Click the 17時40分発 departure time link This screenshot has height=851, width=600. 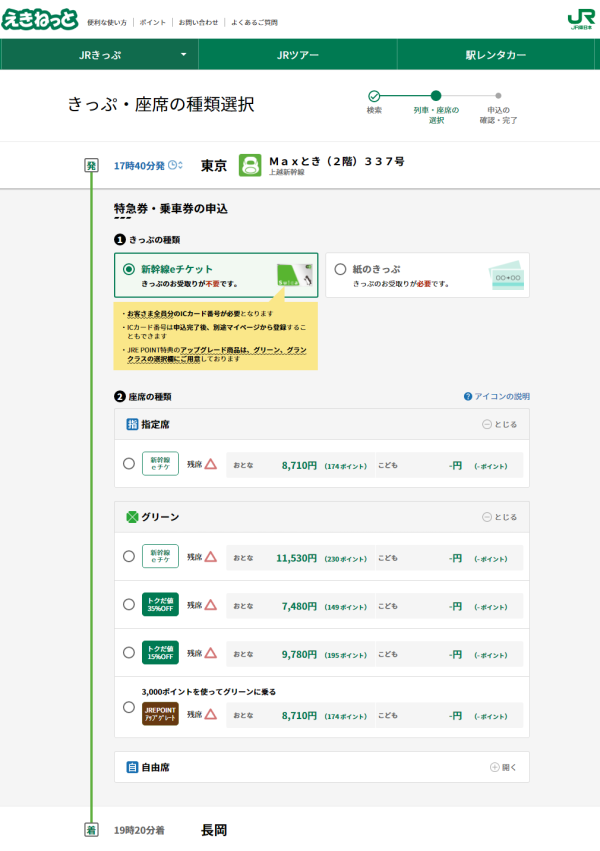coord(139,166)
